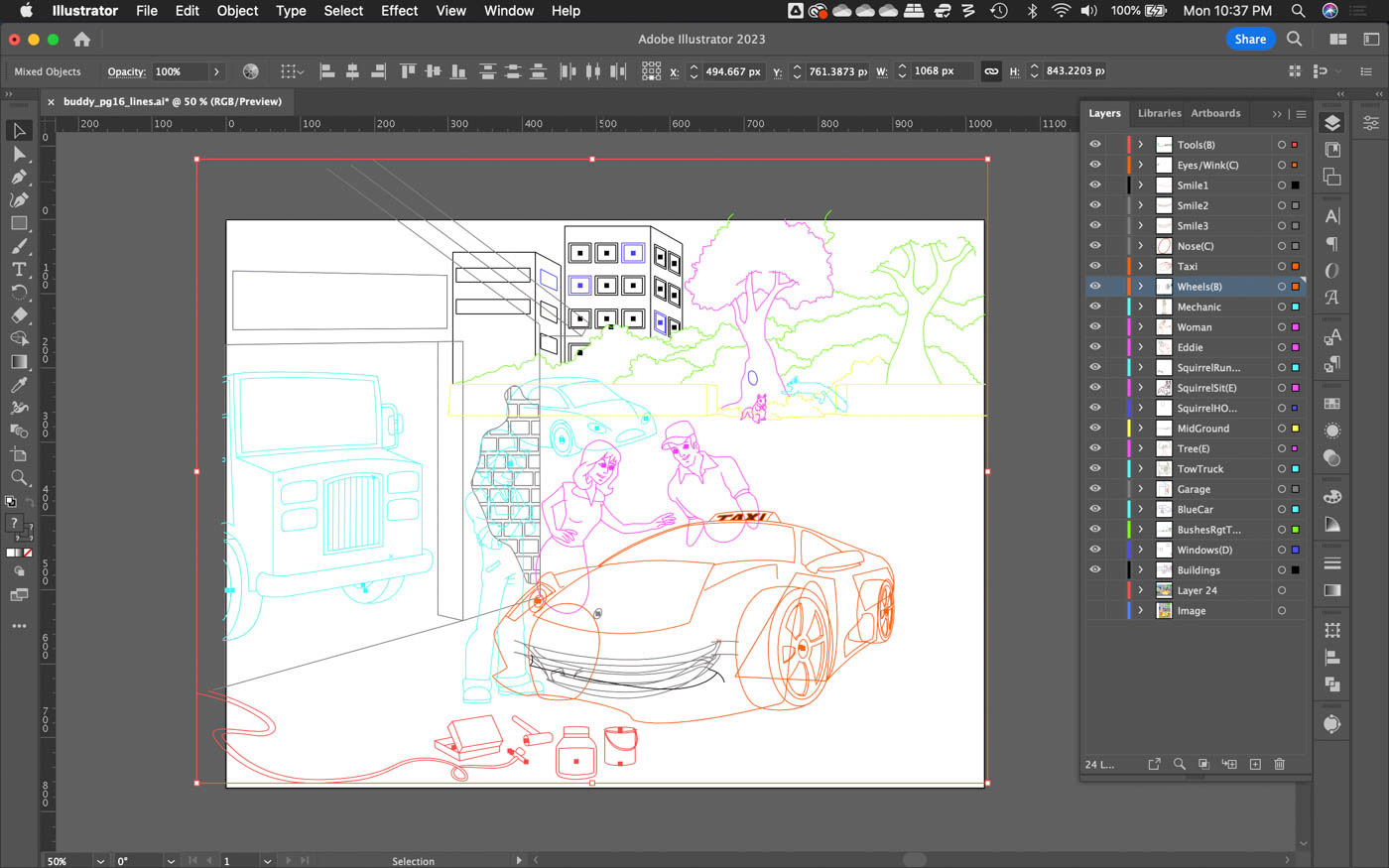Open Layers panel hamburger menu
This screenshot has height=868, width=1389.
[1301, 114]
